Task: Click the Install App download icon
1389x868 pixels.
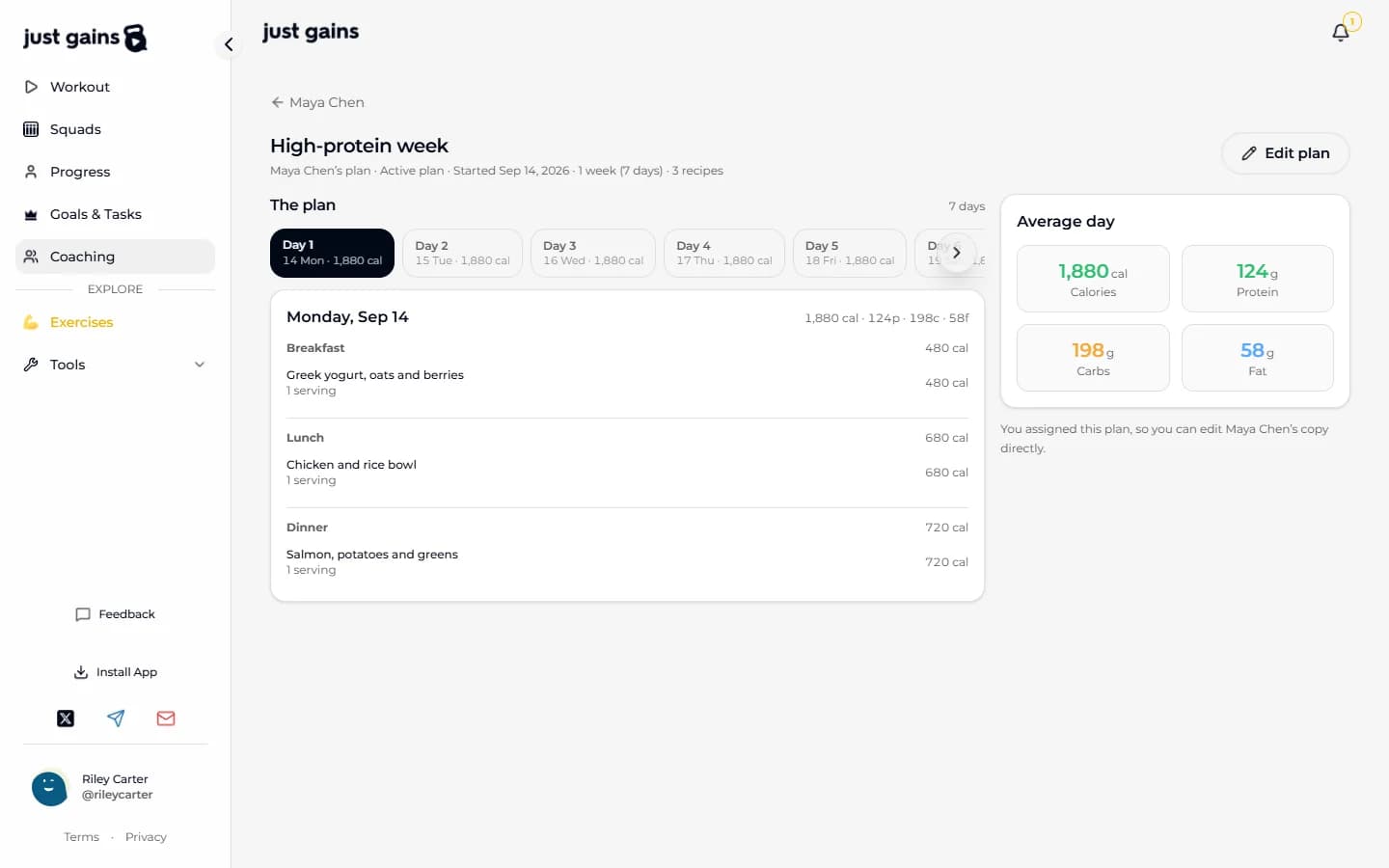Action: 81,672
